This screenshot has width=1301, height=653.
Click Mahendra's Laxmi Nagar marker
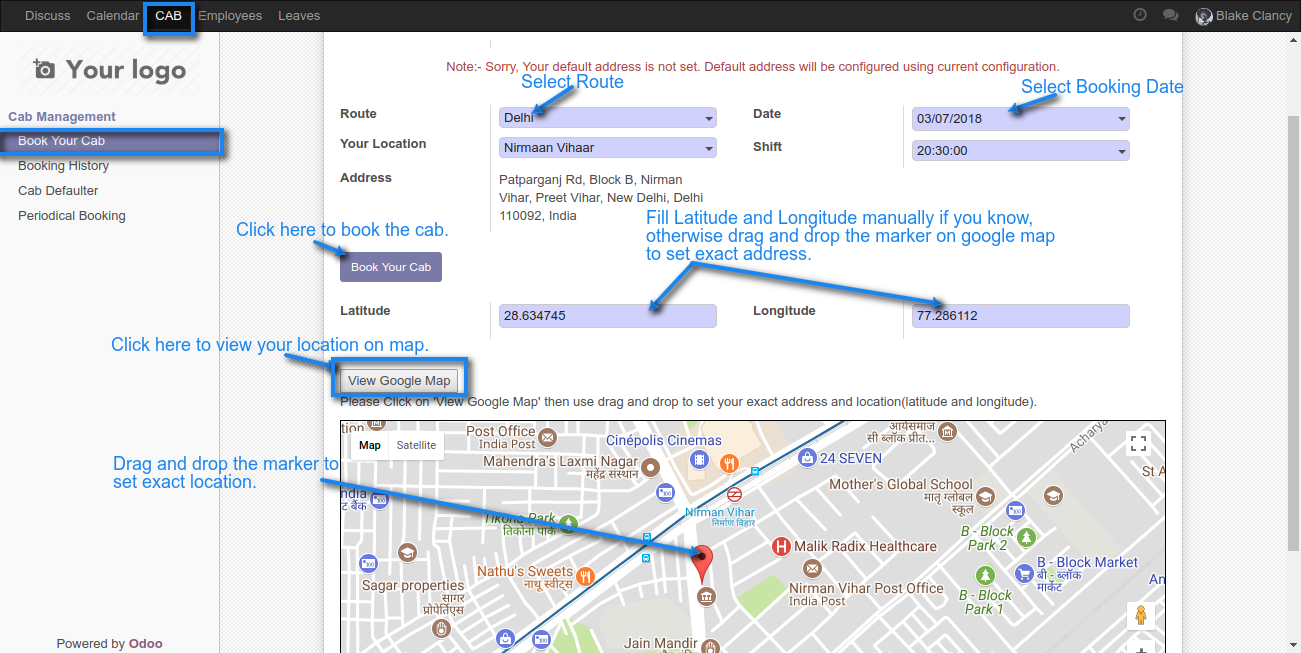[x=651, y=467]
